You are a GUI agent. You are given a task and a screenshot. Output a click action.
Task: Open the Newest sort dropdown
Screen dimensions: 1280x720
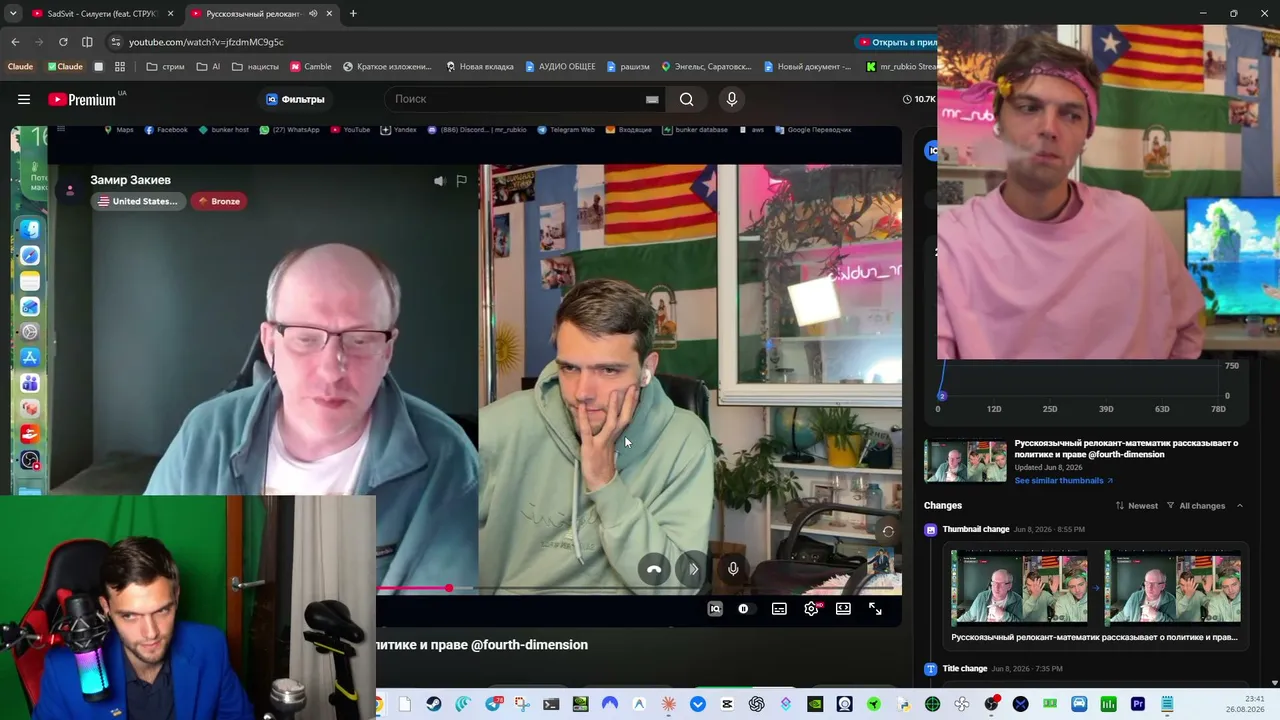pyautogui.click(x=1136, y=506)
